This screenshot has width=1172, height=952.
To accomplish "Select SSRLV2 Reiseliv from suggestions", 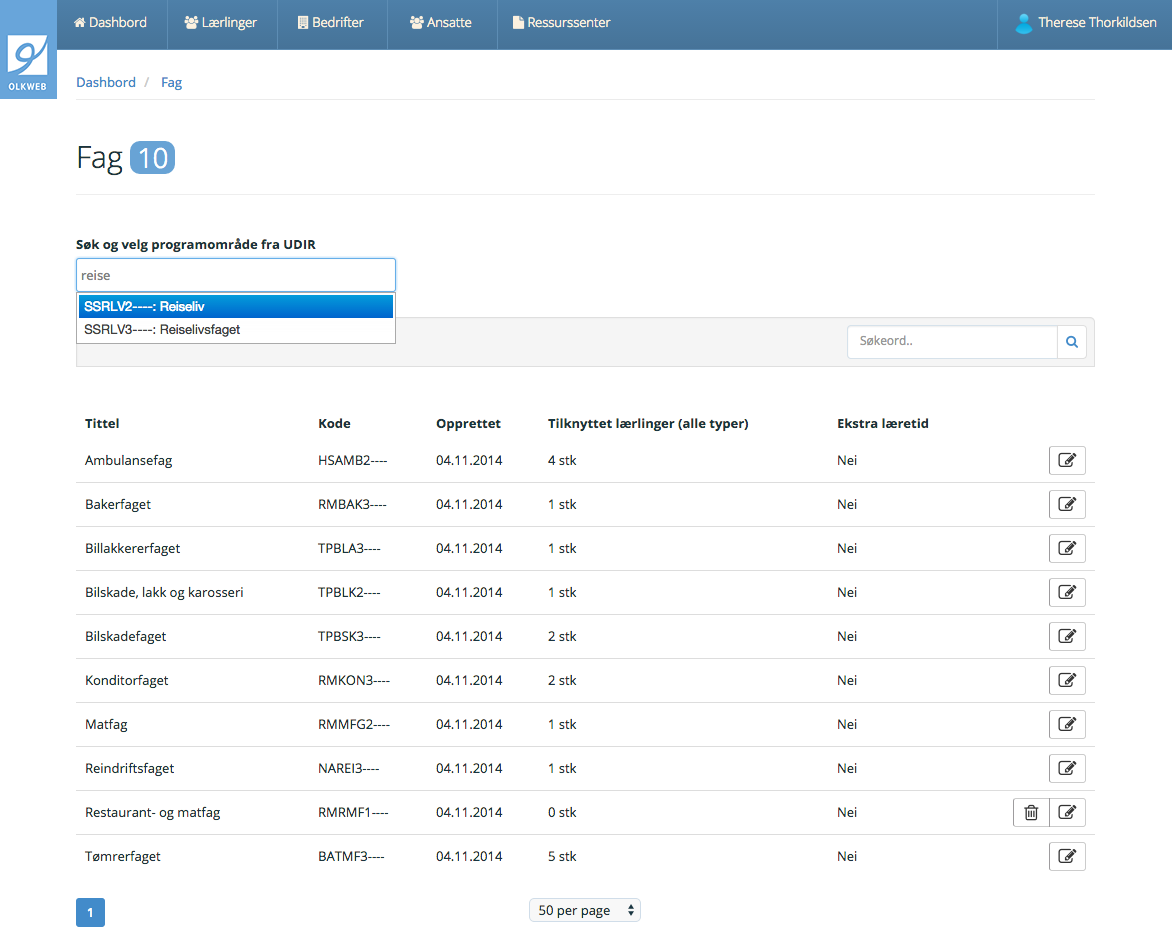I will pos(235,307).
